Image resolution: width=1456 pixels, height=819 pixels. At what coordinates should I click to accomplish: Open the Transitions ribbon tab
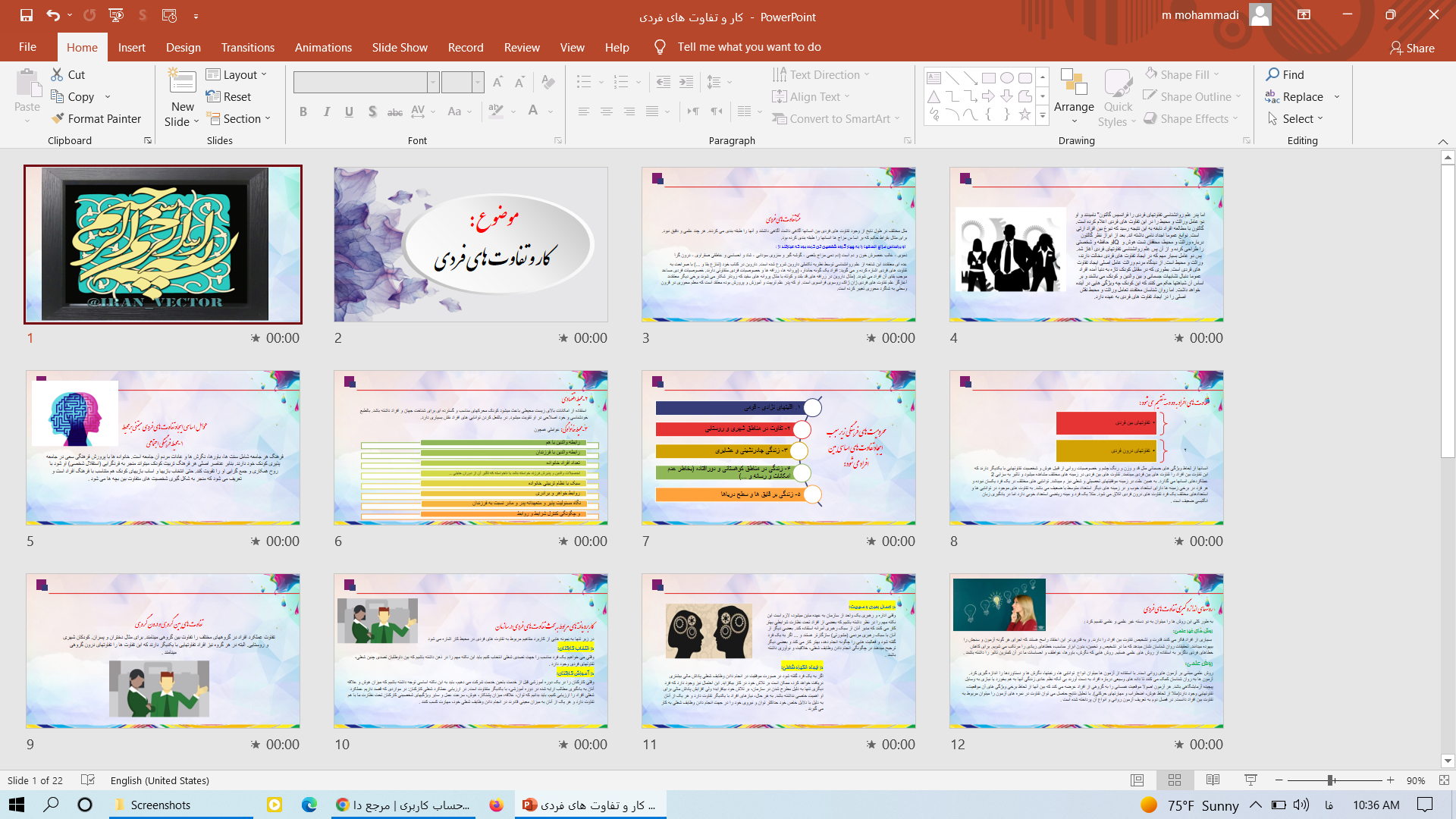(x=248, y=47)
